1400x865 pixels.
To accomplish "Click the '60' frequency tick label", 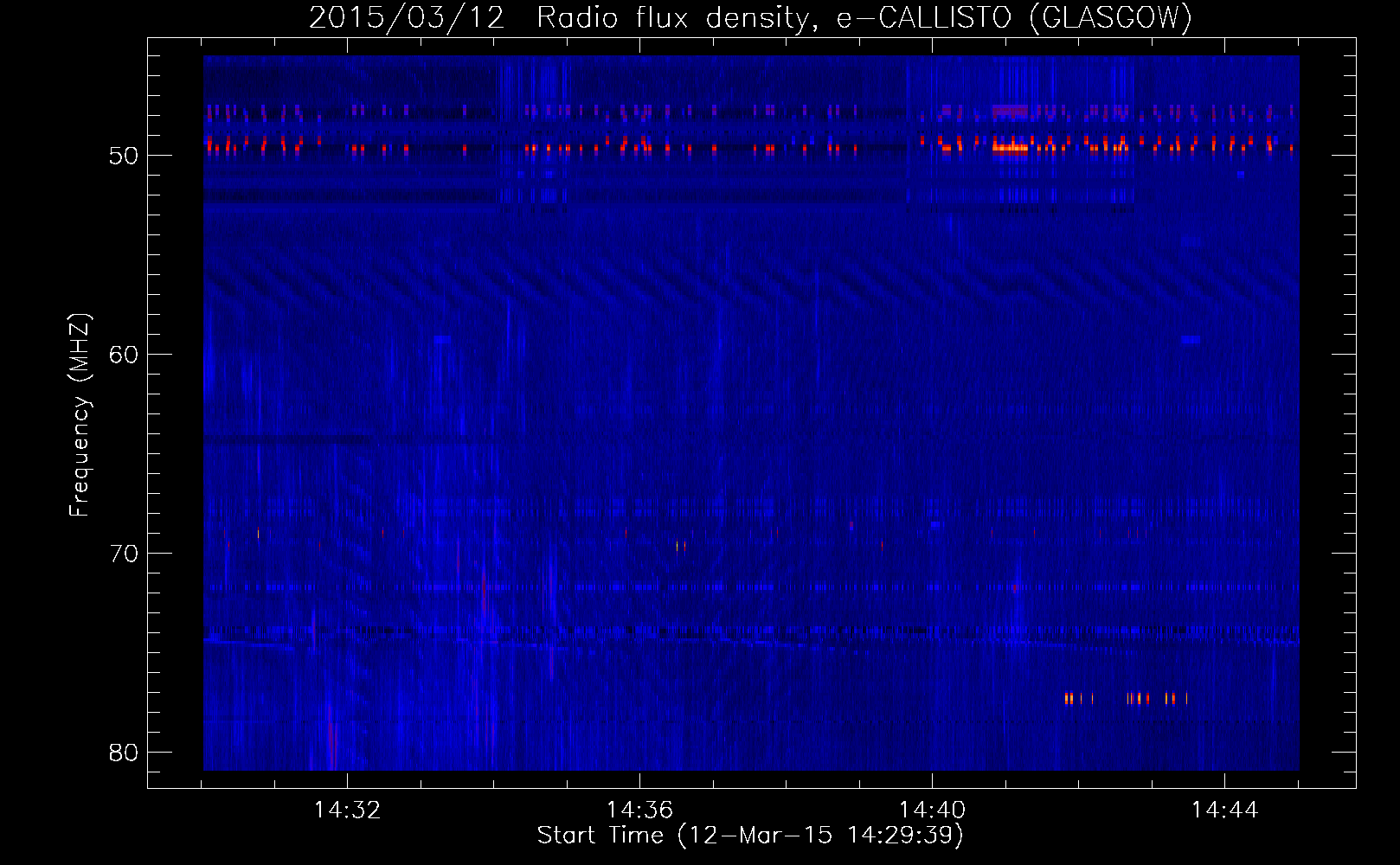I will (125, 355).
